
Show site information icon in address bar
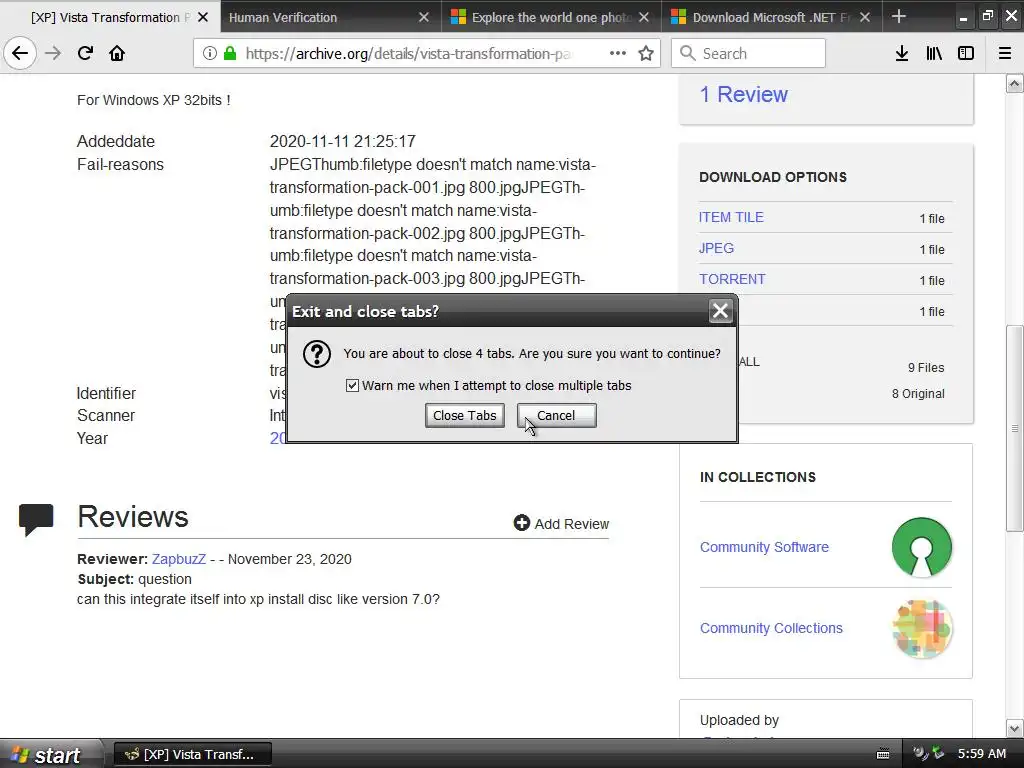209,54
